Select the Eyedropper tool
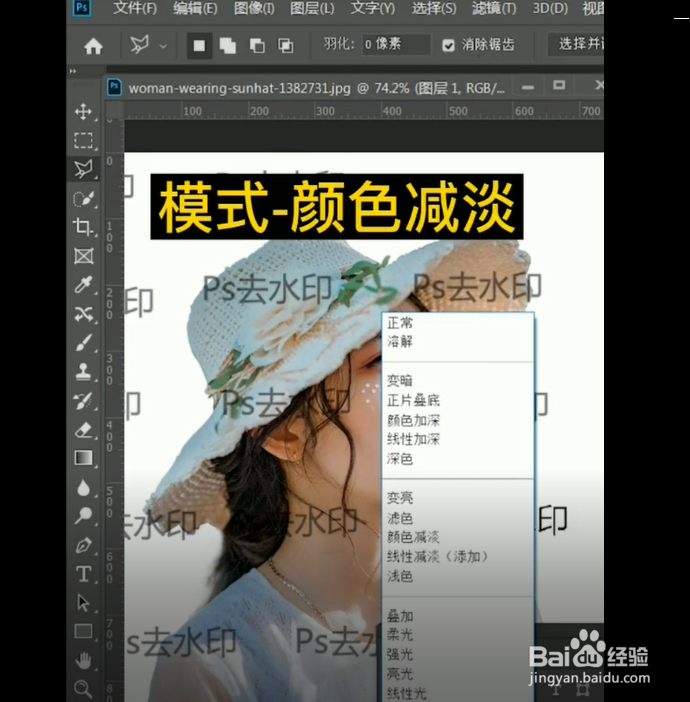Image resolution: width=690 pixels, height=702 pixels. click(x=83, y=284)
